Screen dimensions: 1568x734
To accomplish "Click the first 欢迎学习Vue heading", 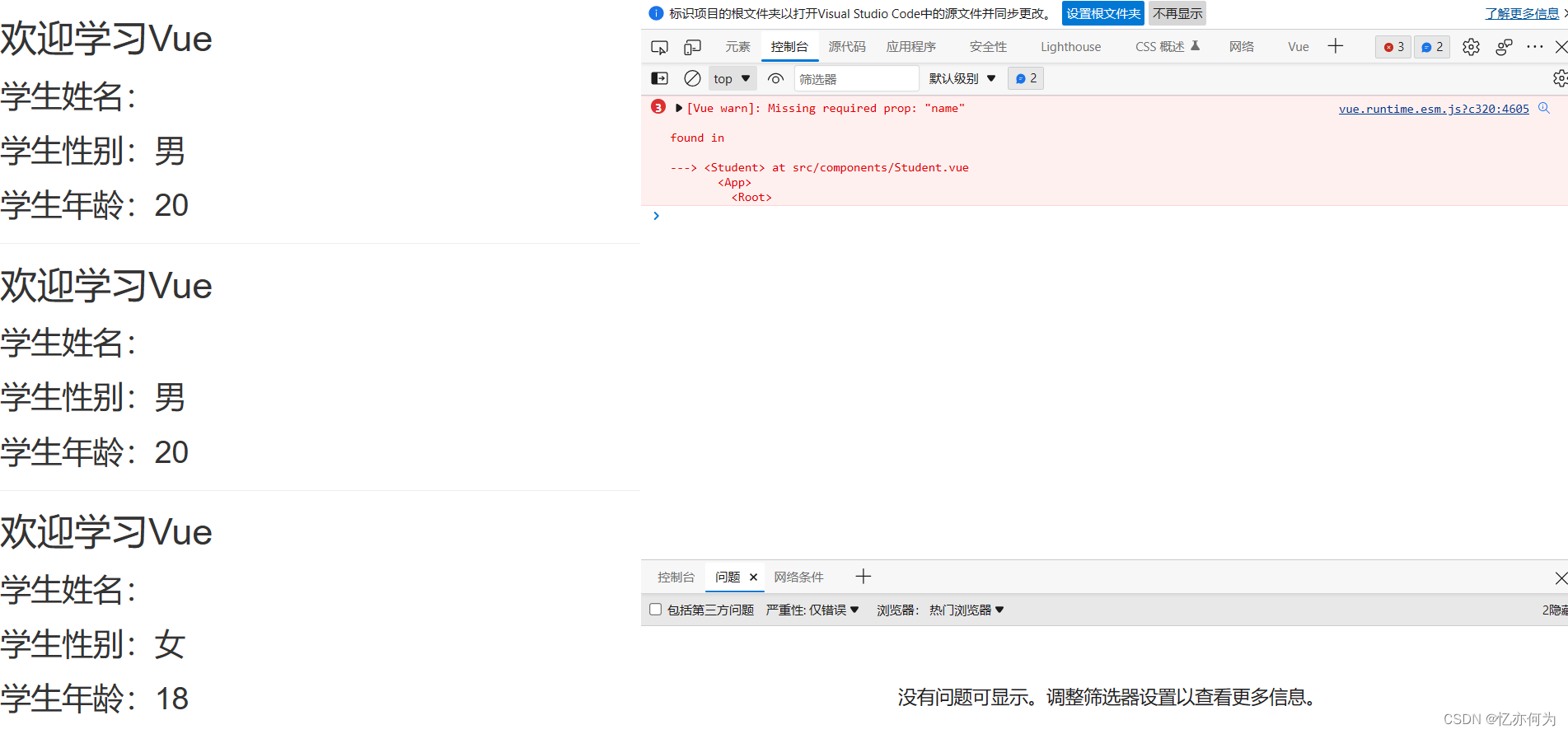I will [x=106, y=39].
